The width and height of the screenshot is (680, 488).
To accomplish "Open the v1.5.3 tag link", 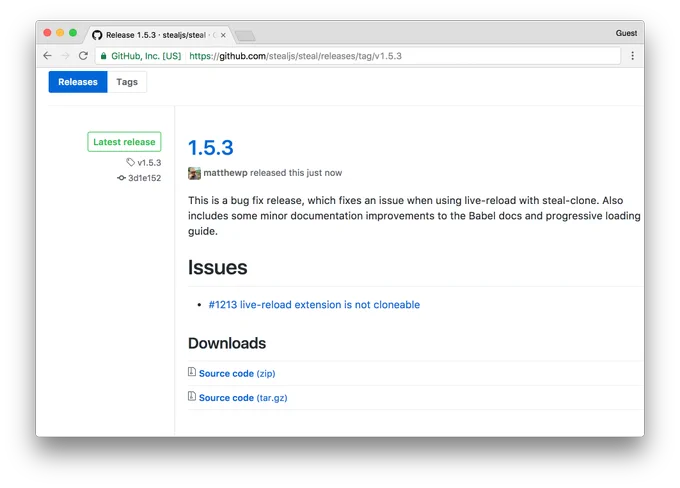I will point(149,163).
